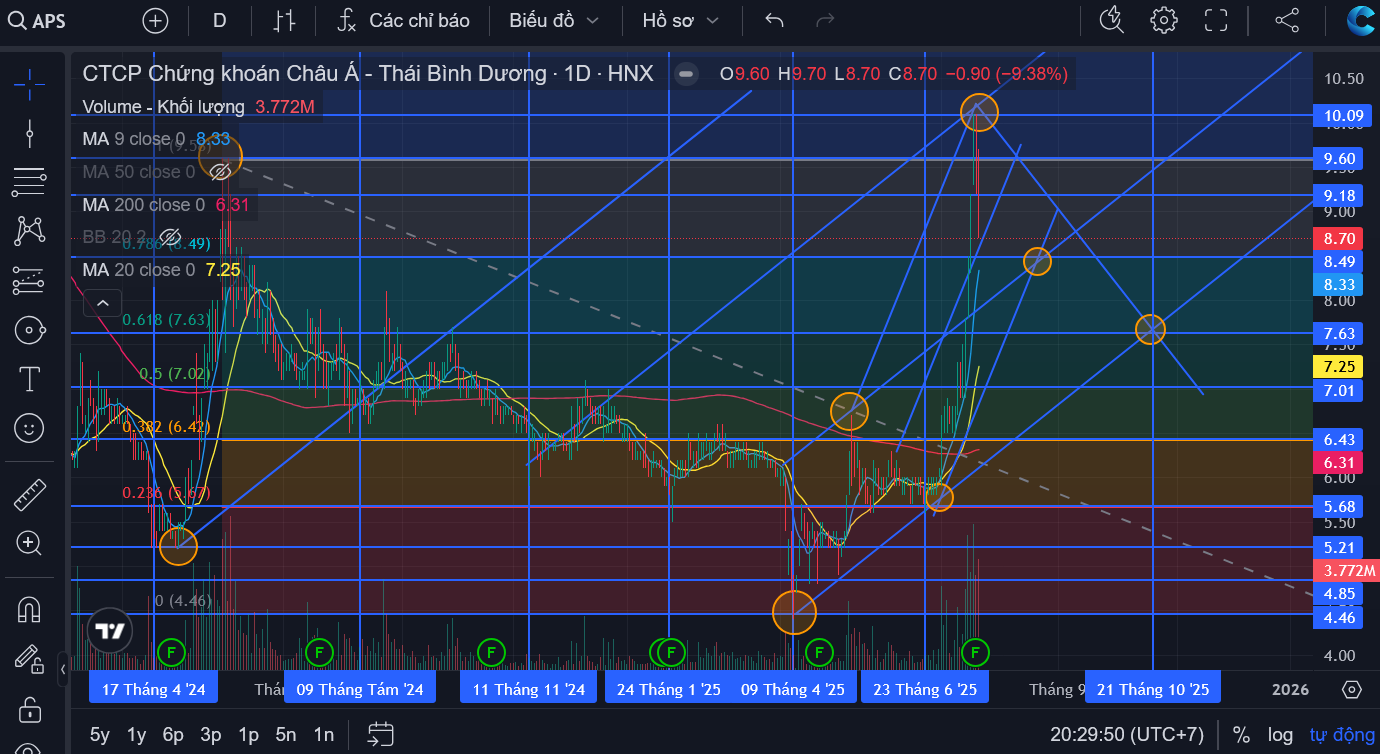Add a symbol to compare
Viewport: 1380px width, 754px height.
coord(155,20)
